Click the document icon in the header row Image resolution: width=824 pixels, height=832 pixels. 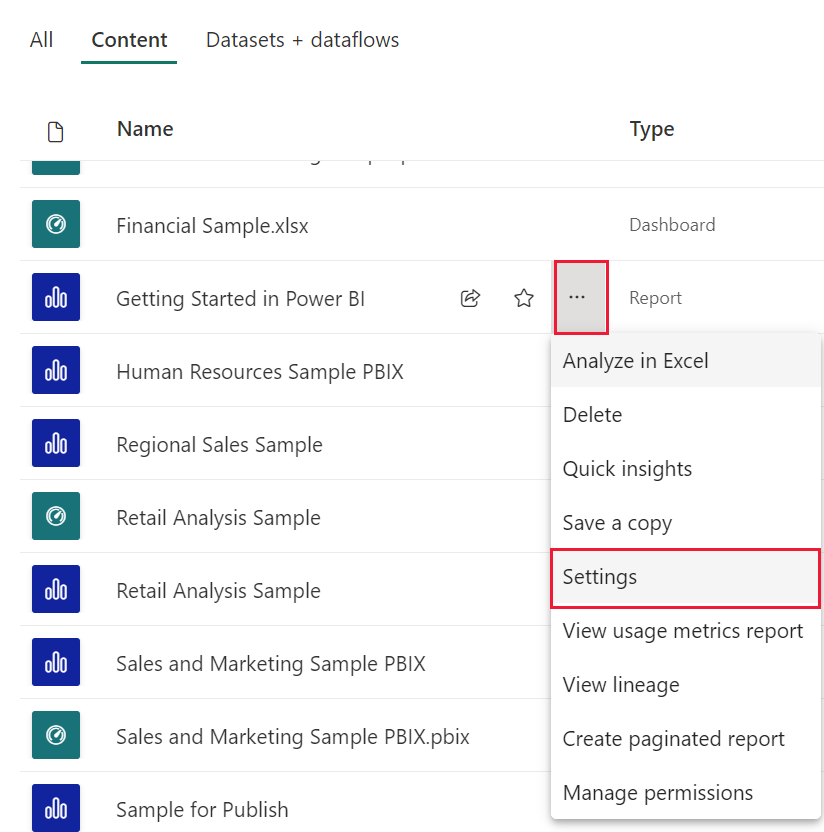55,130
